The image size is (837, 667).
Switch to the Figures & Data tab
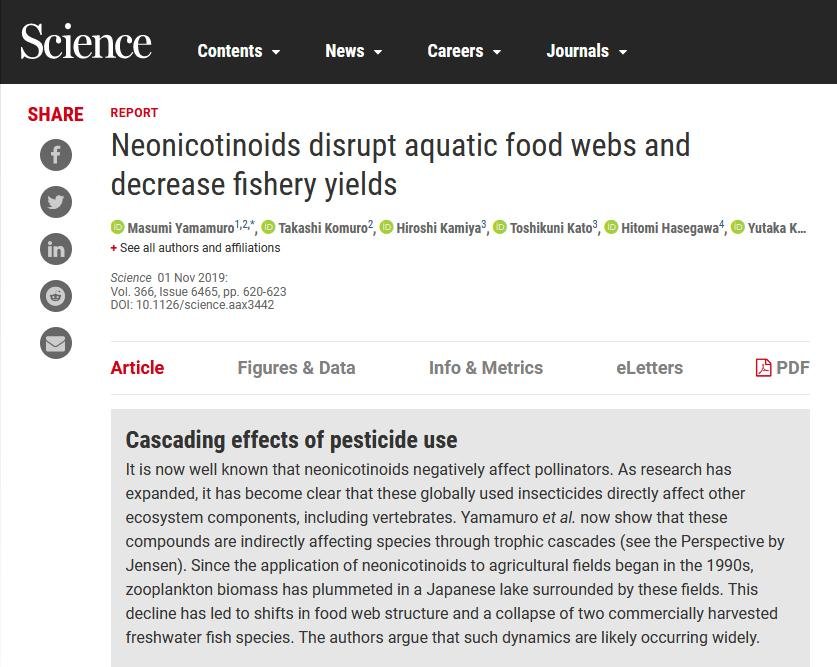(296, 368)
